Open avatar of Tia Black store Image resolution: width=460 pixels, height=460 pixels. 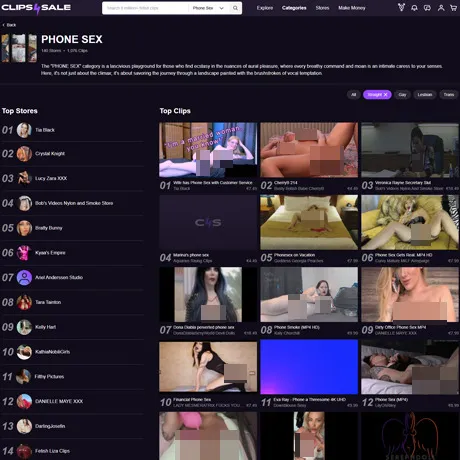(24, 130)
